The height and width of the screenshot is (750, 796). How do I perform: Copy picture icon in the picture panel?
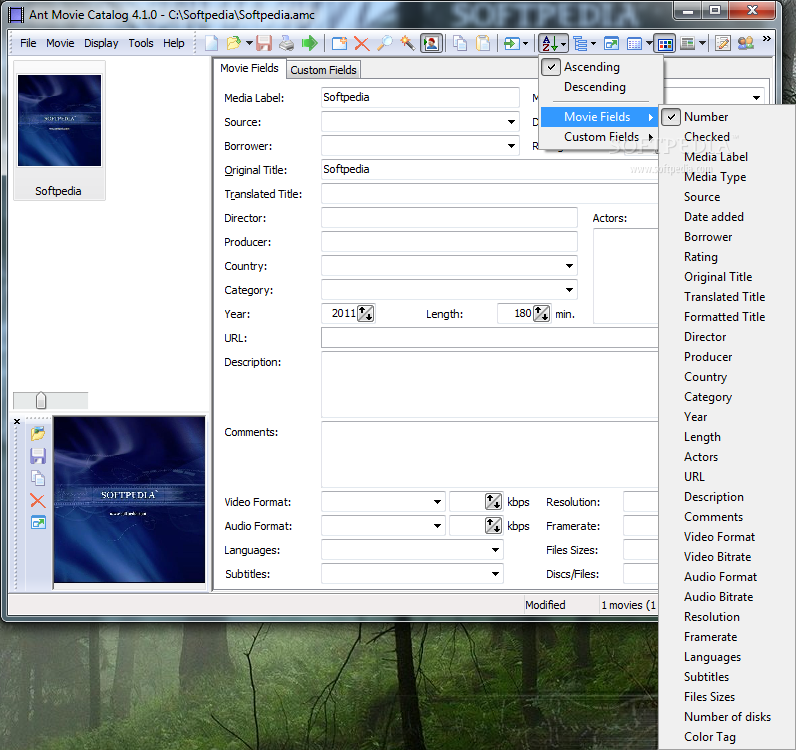coord(38,478)
